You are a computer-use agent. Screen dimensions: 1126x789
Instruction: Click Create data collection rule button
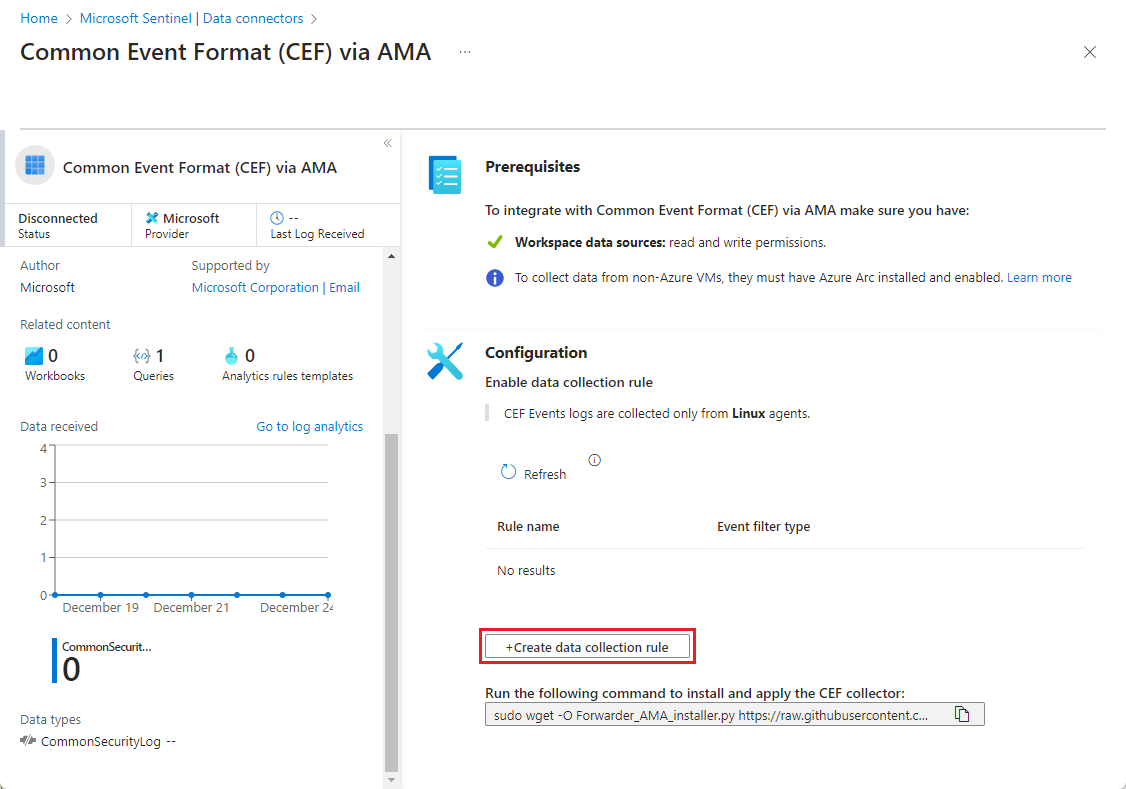coord(587,647)
